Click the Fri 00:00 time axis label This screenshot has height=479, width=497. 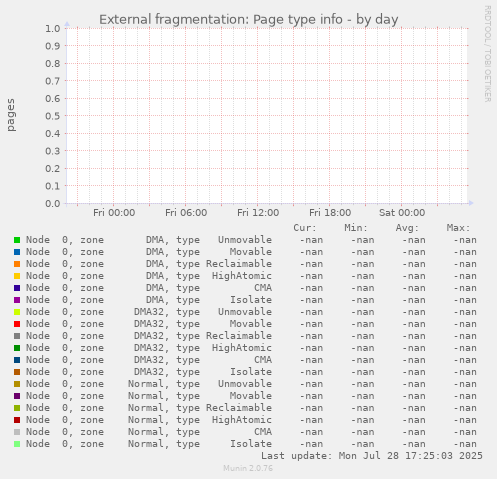[114, 213]
